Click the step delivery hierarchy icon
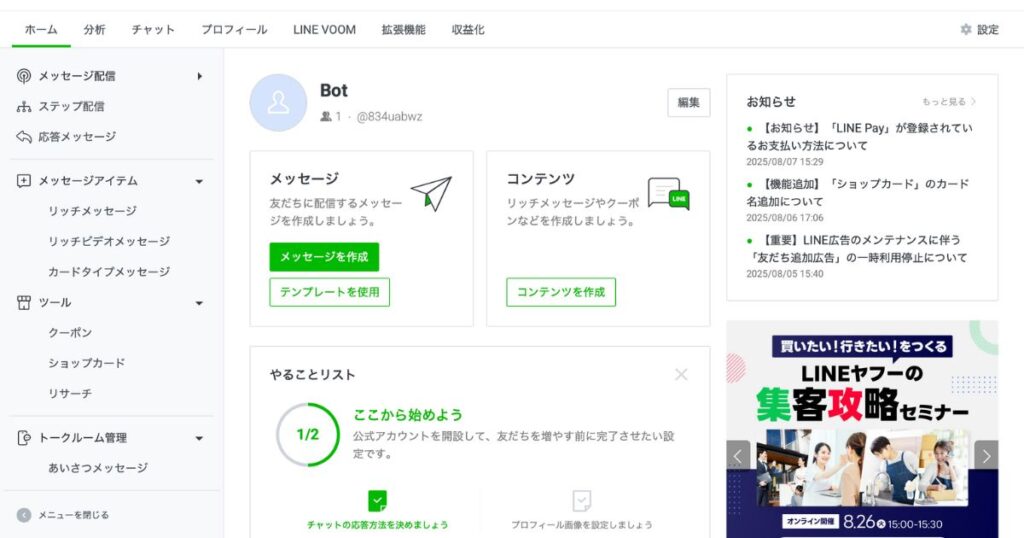This screenshot has height=538, width=1024. click(x=24, y=106)
